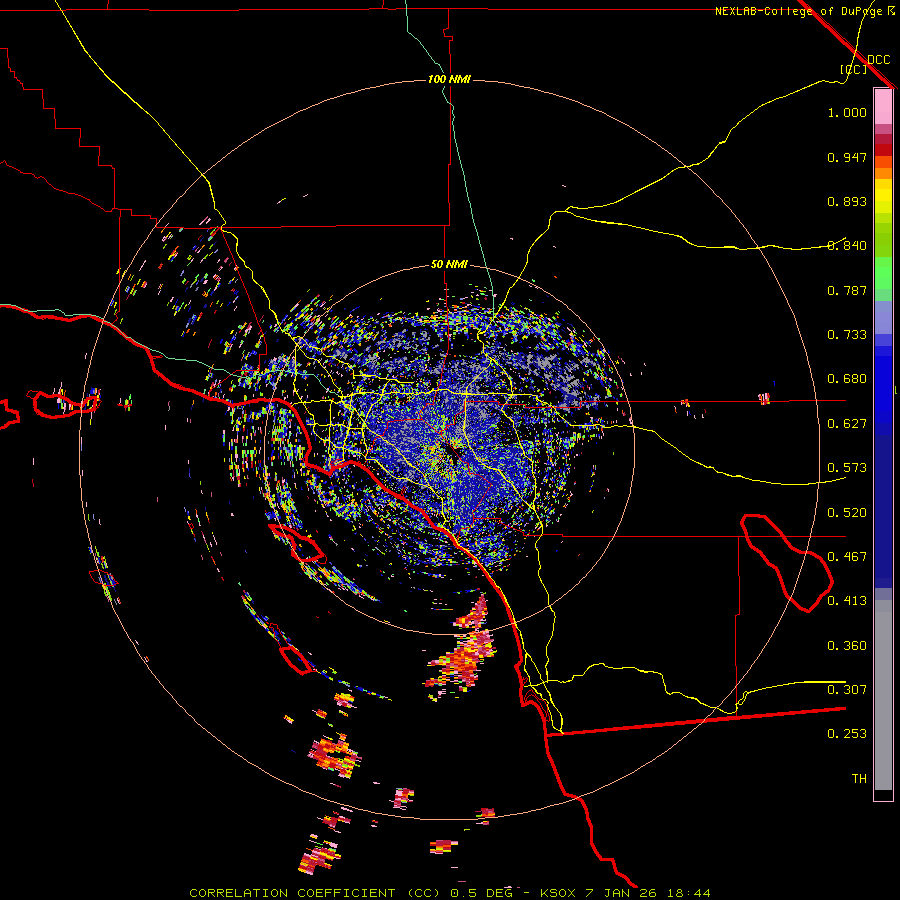The image size is (900, 900).
Task: Click the 1.000 scale value
Action: (847, 112)
